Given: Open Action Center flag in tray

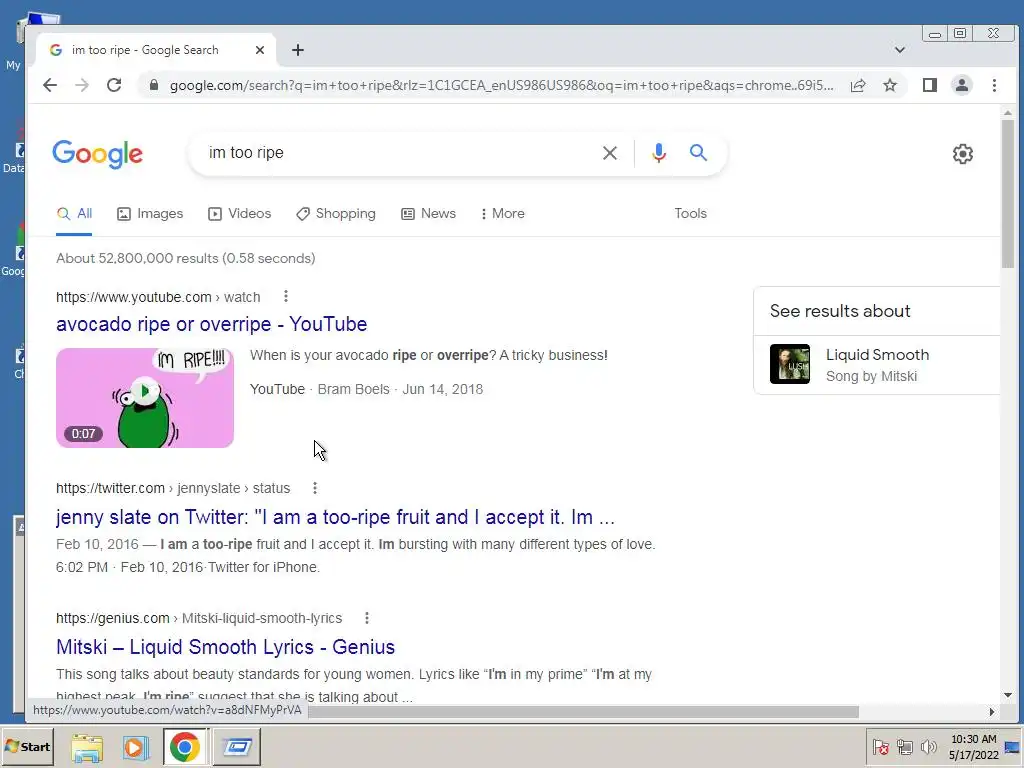Looking at the screenshot, I should pyautogui.click(x=880, y=747).
